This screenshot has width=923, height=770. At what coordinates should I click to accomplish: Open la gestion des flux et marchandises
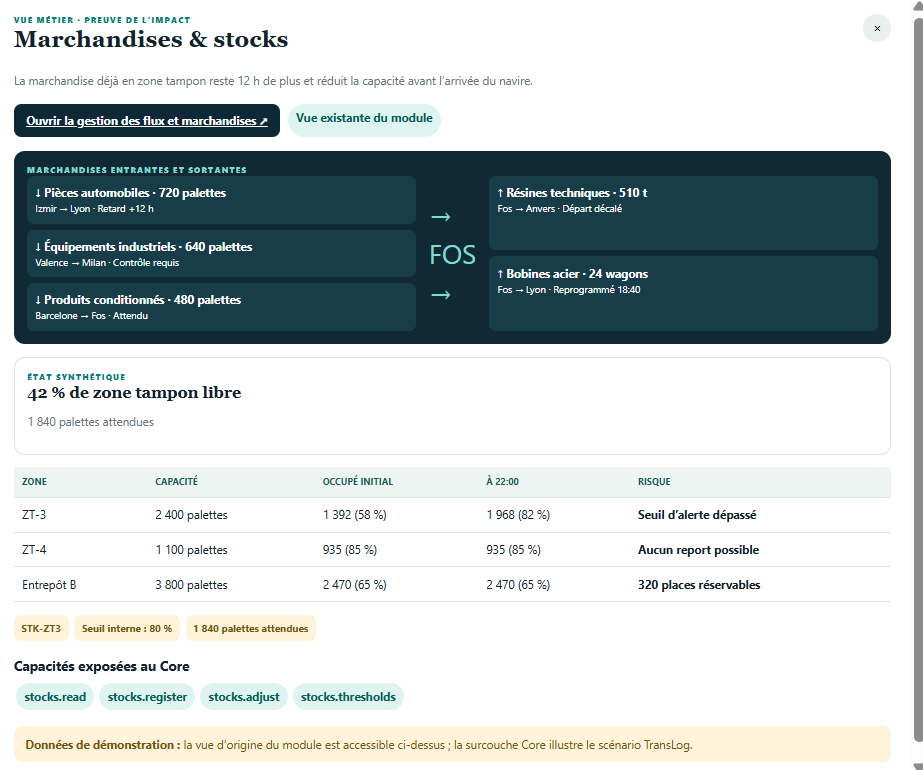pos(147,121)
